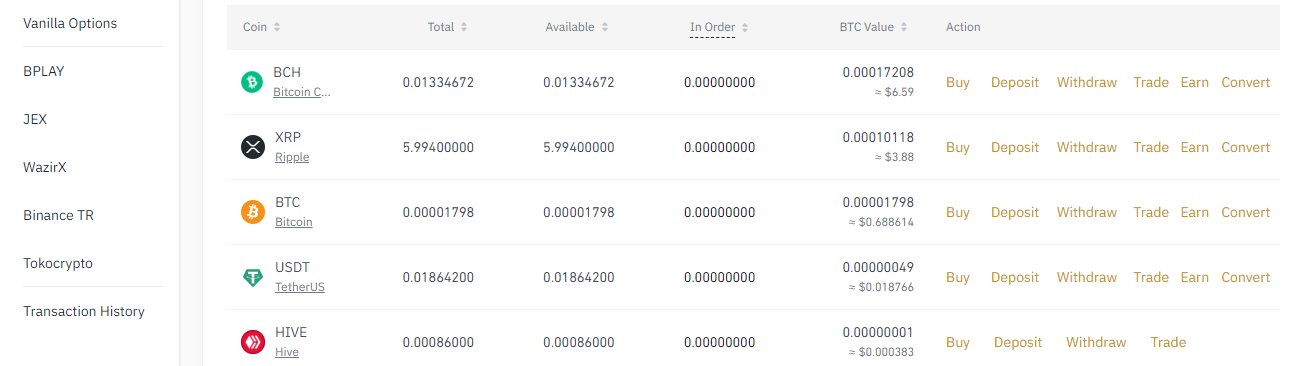This screenshot has width=1300, height=366.
Task: Open the TetherUS name link
Action: tap(300, 287)
